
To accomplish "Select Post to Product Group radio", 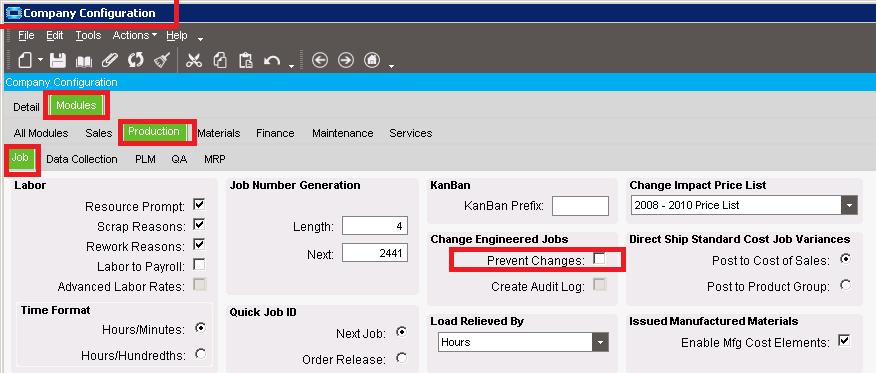I will pyautogui.click(x=845, y=285).
